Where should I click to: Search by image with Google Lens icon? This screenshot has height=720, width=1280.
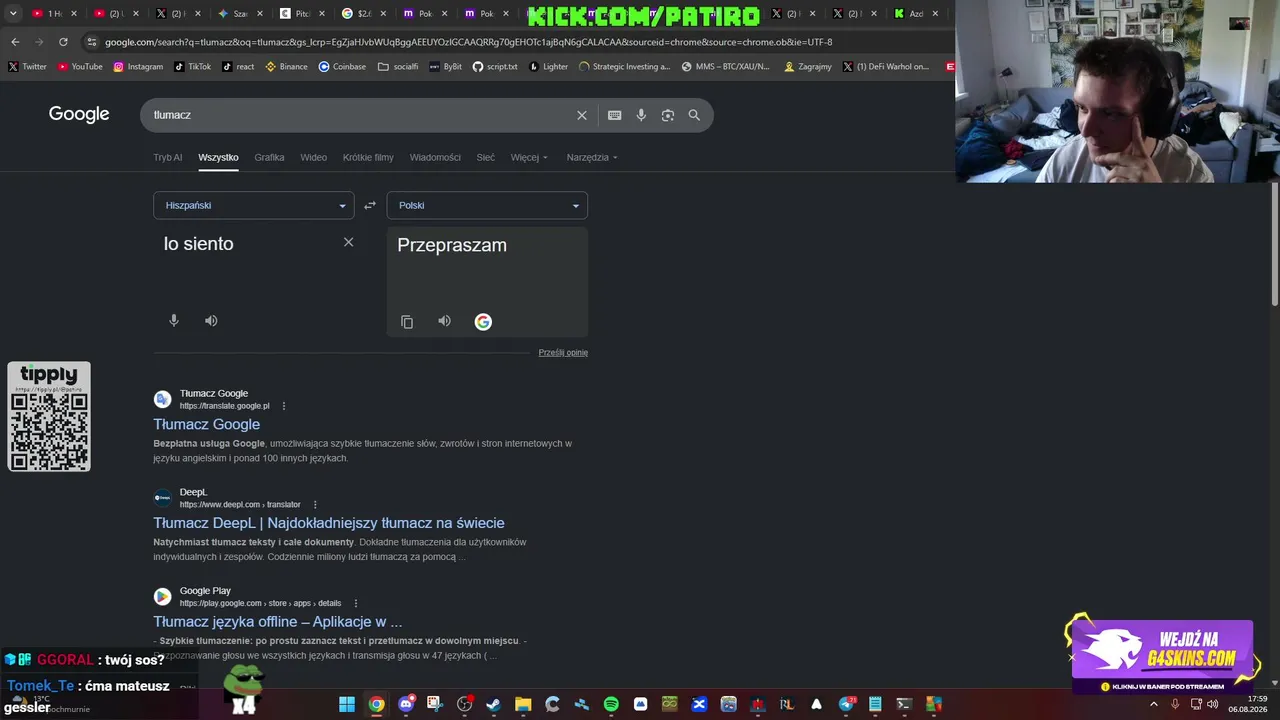pos(668,115)
